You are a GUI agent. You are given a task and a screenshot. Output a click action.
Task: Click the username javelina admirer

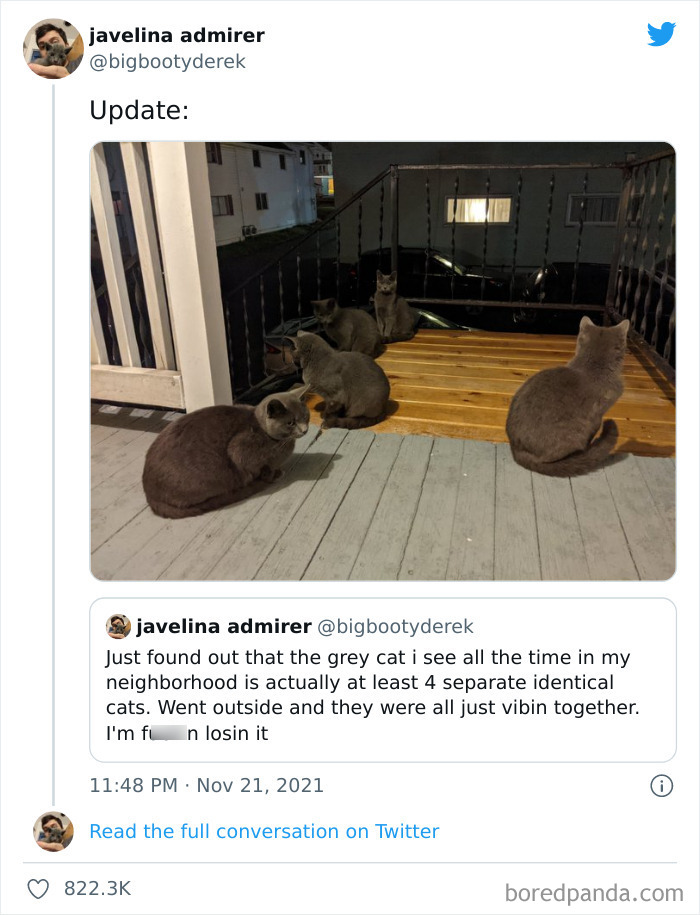[177, 35]
